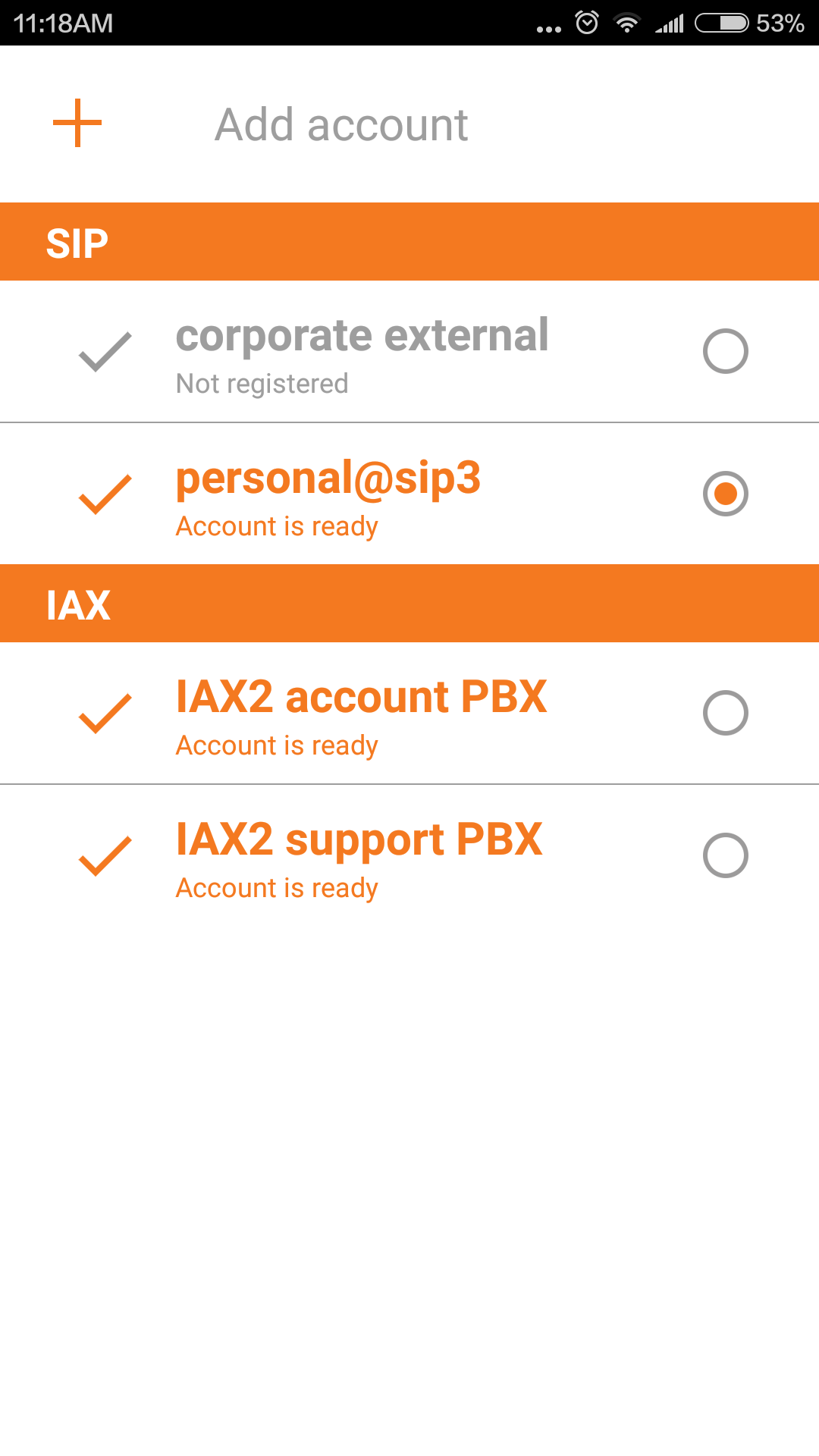Tap the alarm clock status icon
Screen dimensions: 819x1456
click(587, 23)
